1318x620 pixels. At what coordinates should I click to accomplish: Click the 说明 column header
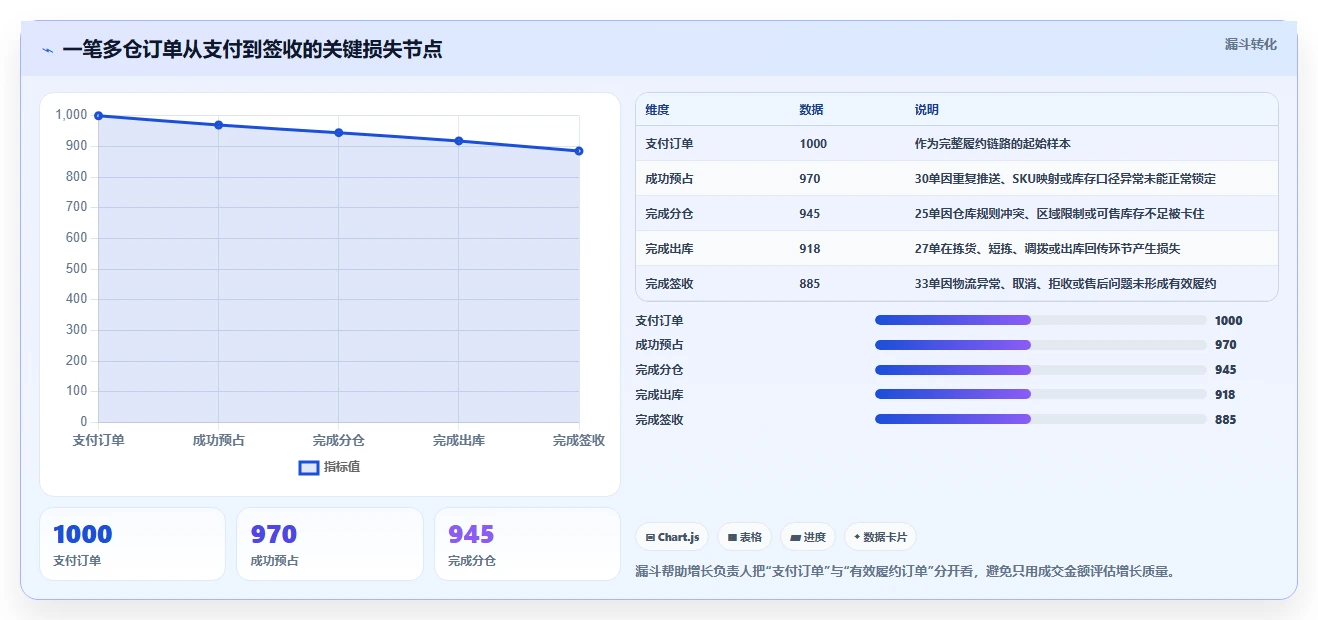(x=926, y=110)
